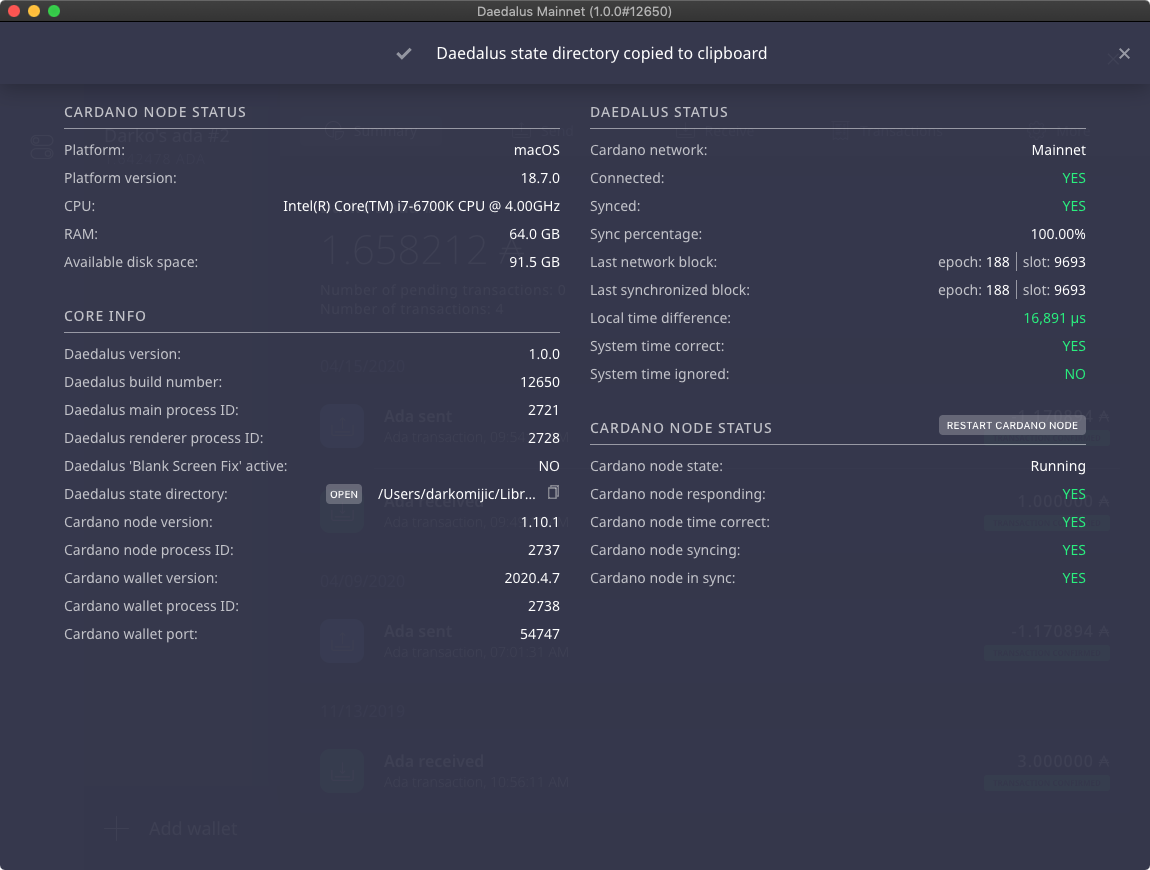Click the local time difference value
1150x870 pixels.
(x=1054, y=318)
